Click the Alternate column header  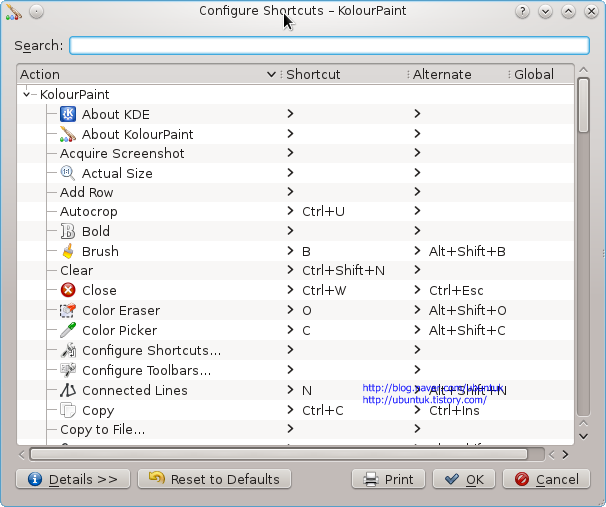coord(458,74)
